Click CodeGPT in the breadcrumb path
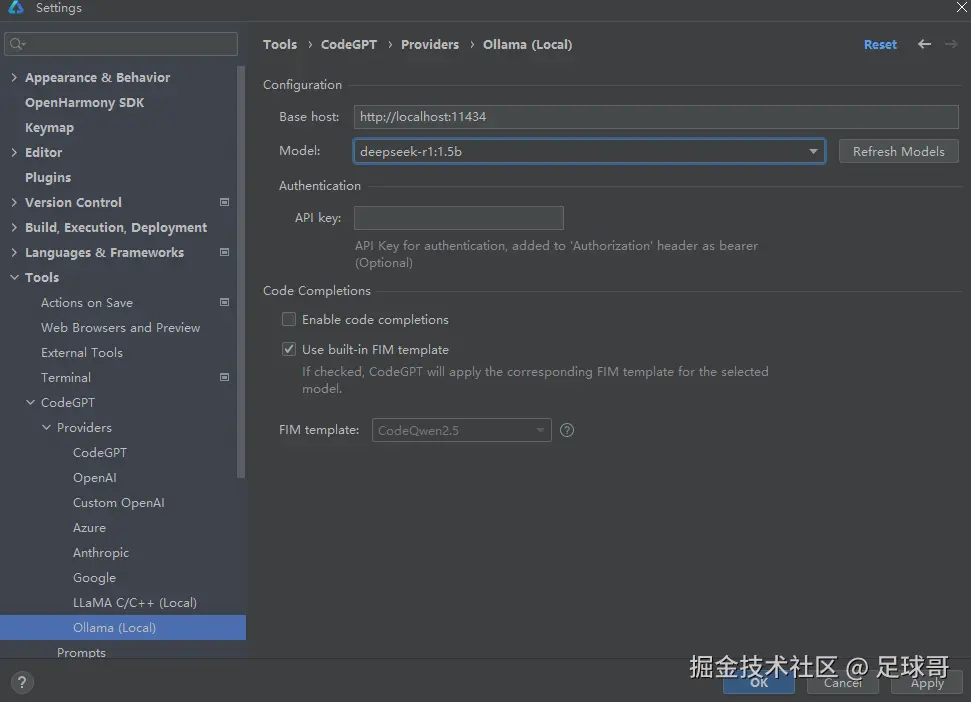This screenshot has width=971, height=702. (349, 45)
